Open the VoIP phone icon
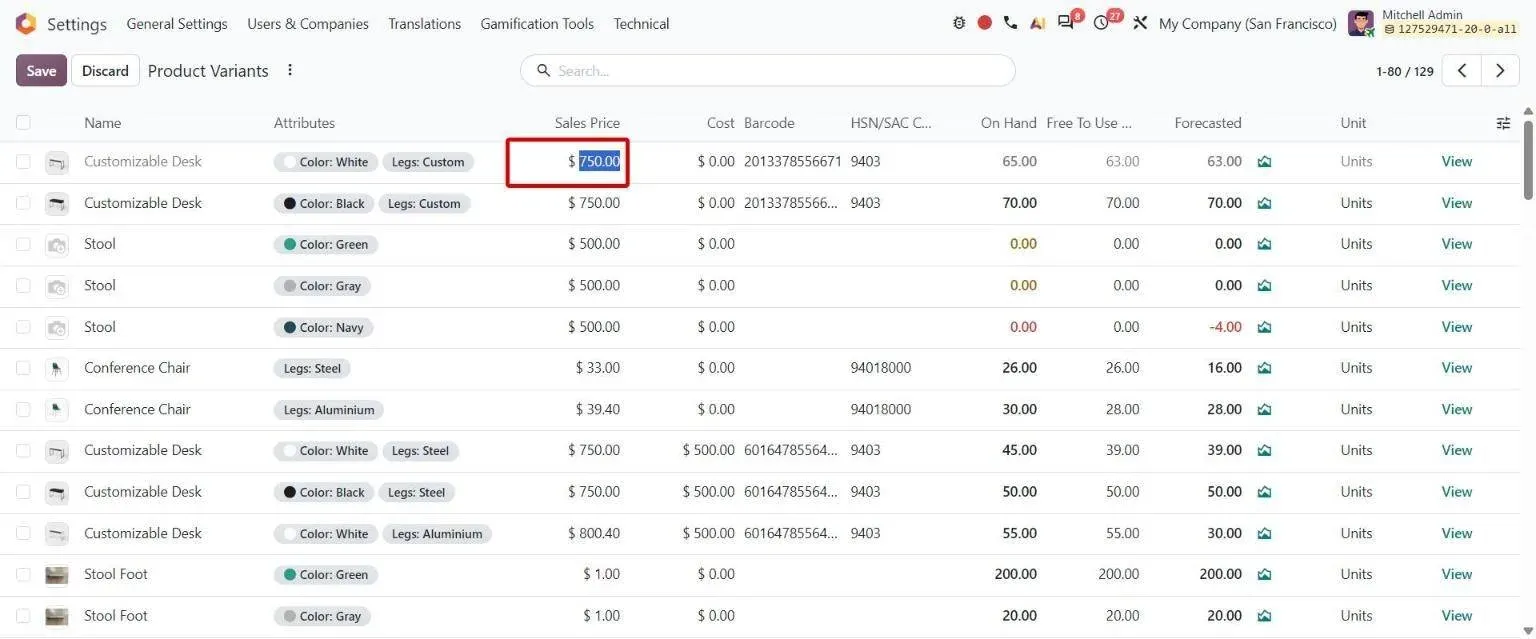1536x639 pixels. 1011,23
